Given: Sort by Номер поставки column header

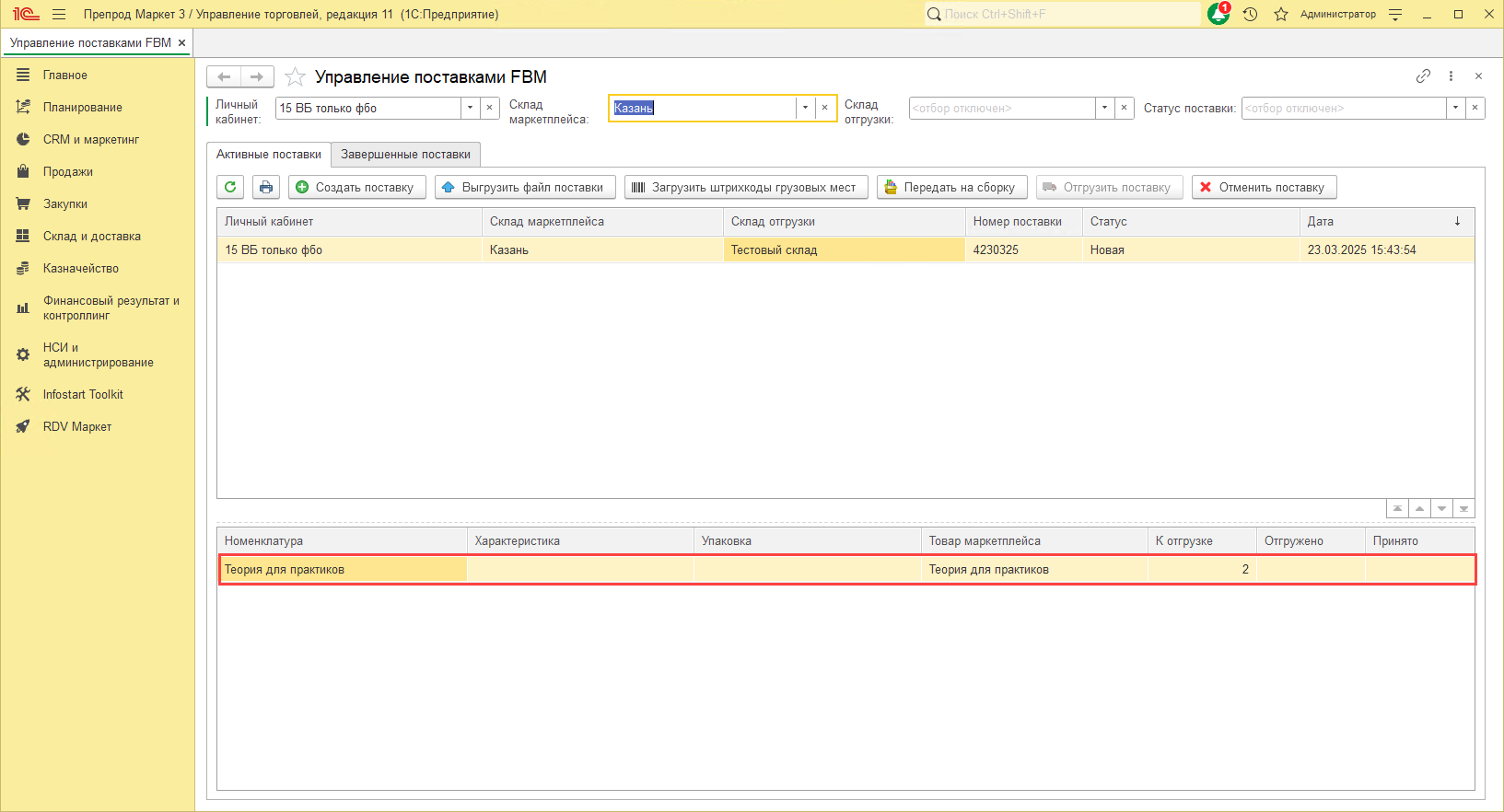Looking at the screenshot, I should (1024, 221).
